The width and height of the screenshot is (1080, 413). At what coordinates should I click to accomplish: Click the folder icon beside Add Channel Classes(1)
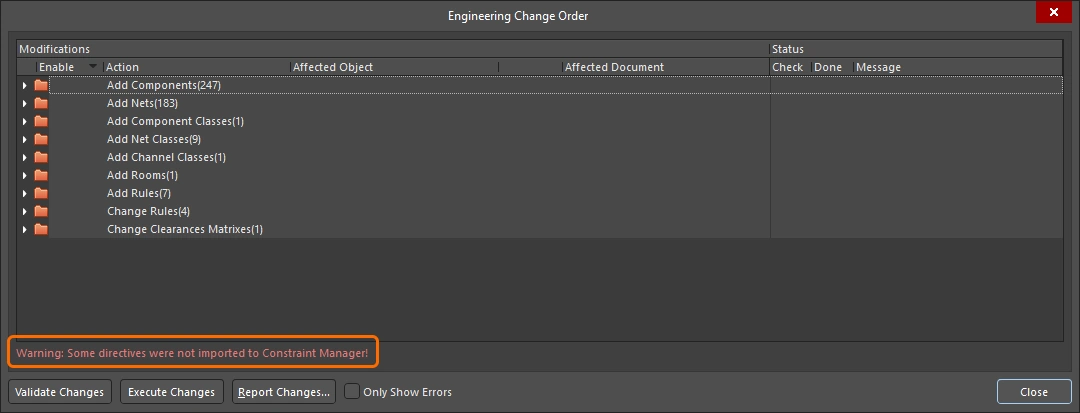[41, 157]
